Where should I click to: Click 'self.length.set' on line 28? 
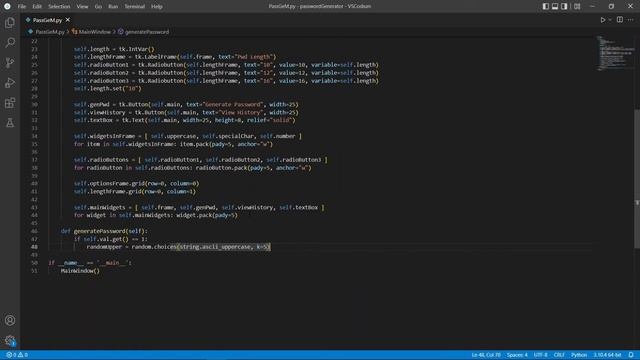tap(98, 89)
